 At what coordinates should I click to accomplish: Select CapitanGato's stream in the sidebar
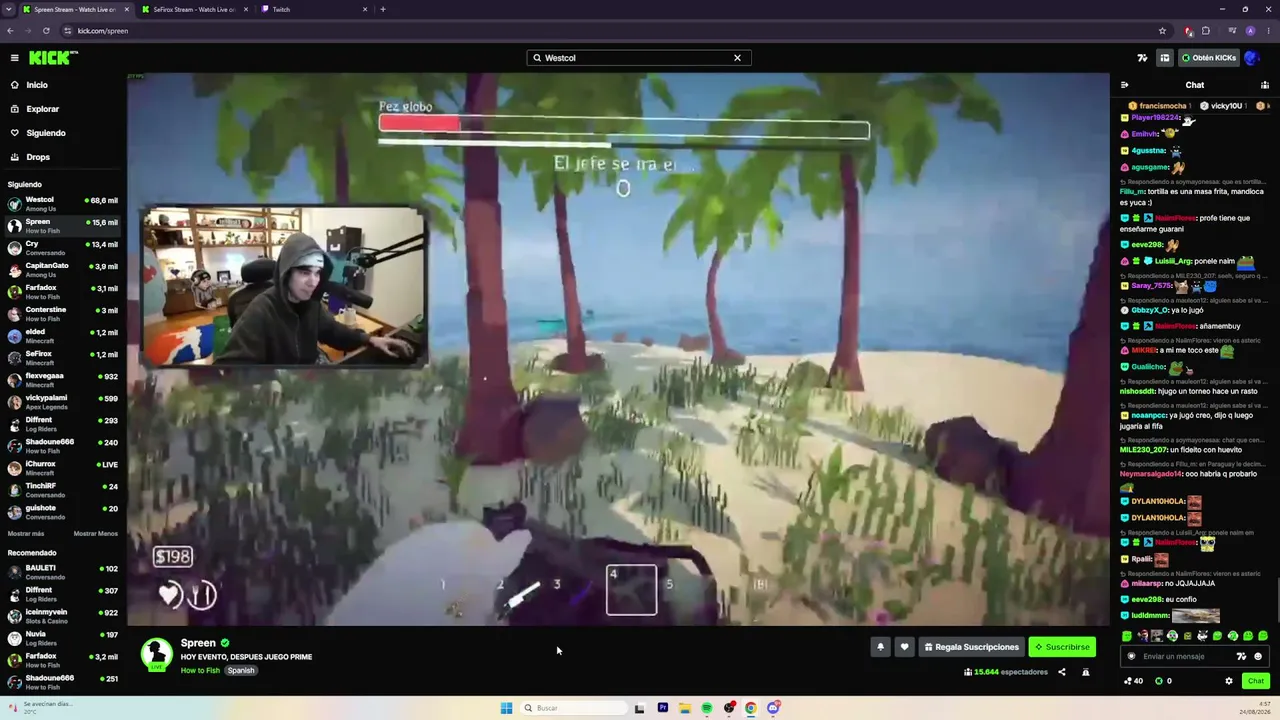(62, 270)
